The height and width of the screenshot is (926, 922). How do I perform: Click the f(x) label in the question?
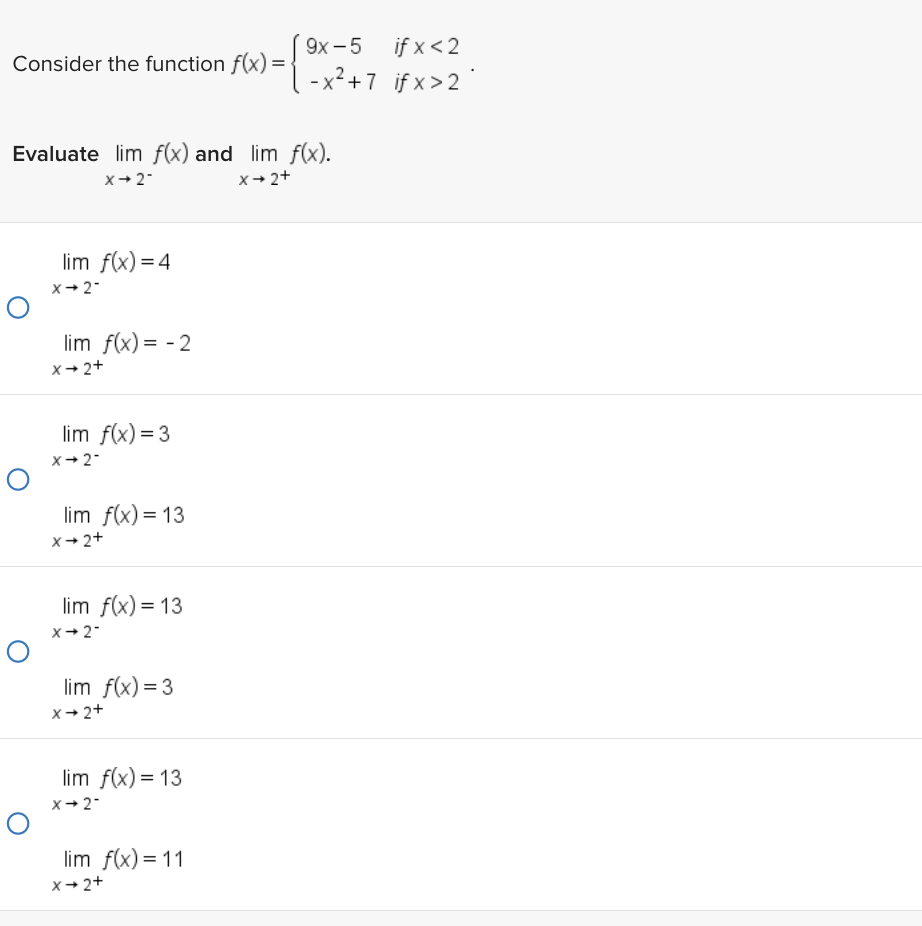click(247, 63)
